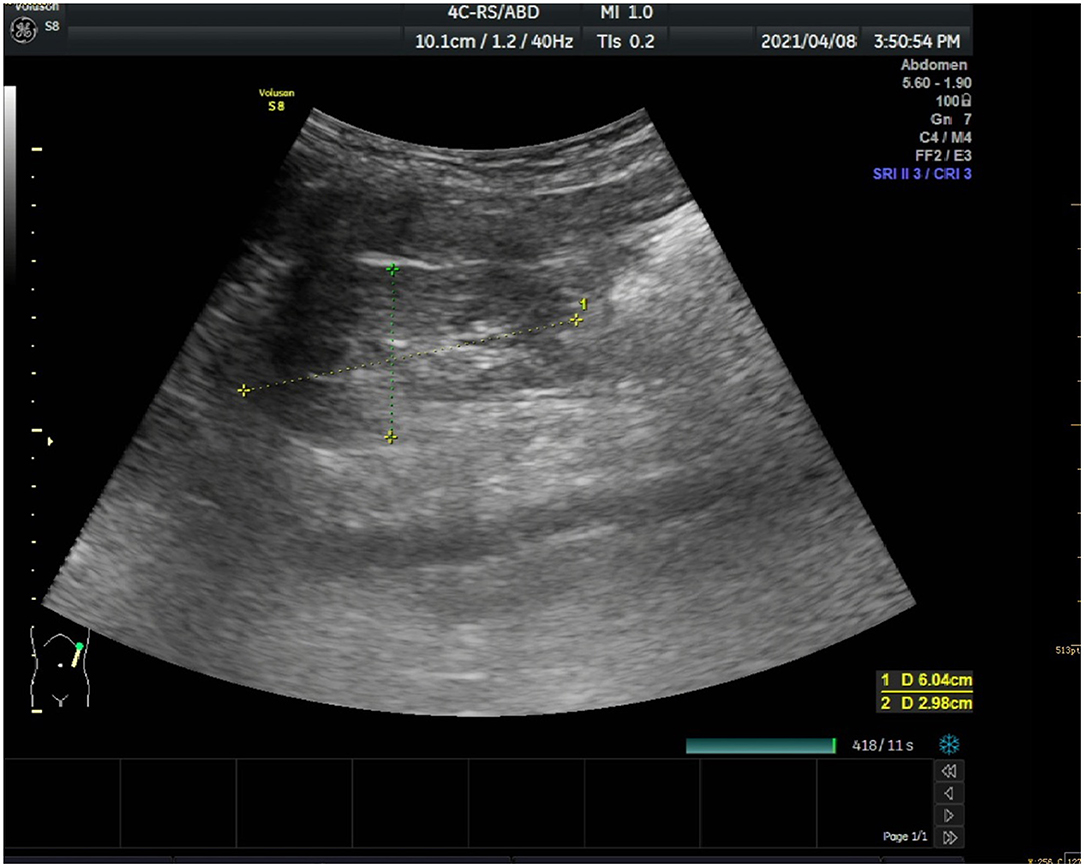Select the yellow caliper cross labeled 1
The height and width of the screenshot is (867, 1084).
coord(576,319)
